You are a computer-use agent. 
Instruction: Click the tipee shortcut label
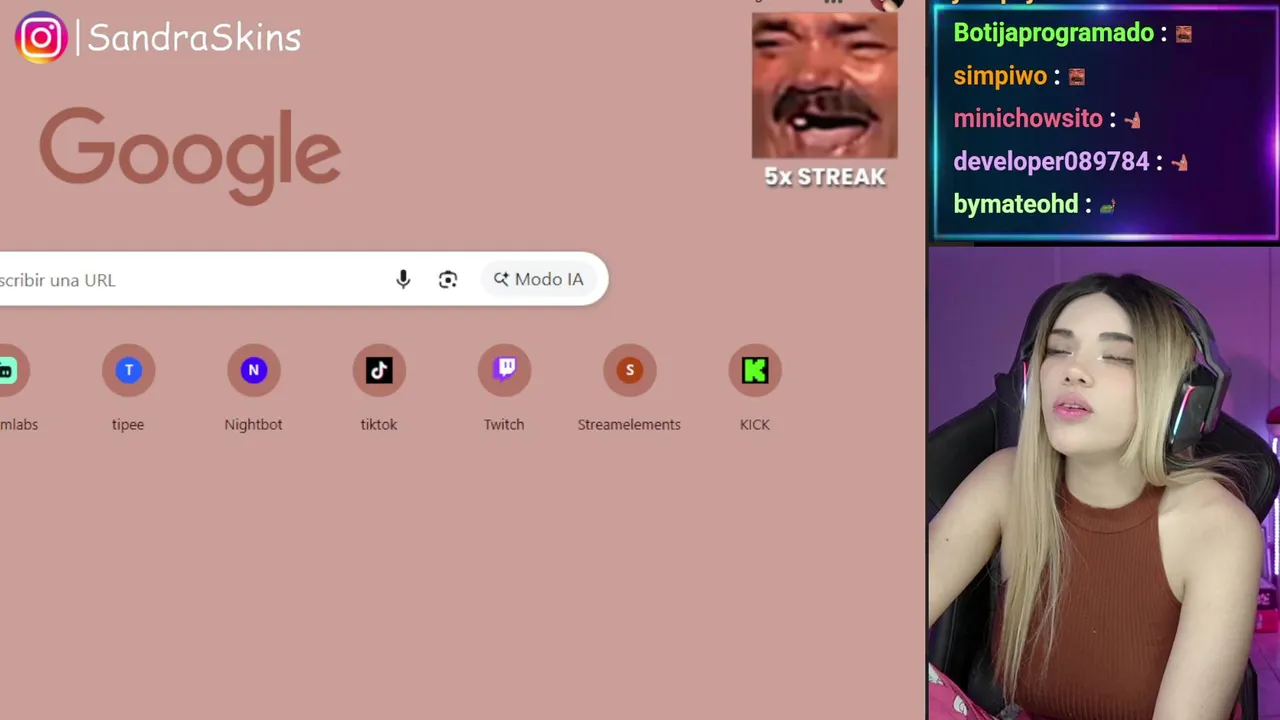coord(128,424)
